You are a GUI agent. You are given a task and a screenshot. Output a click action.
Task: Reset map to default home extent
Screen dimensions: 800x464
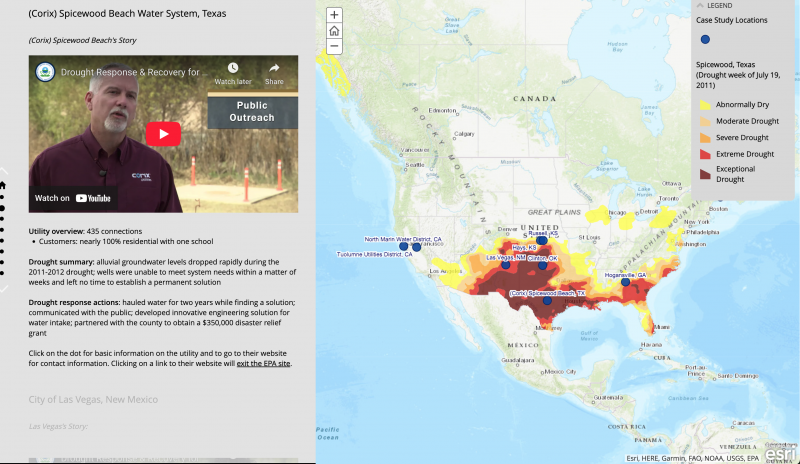(334, 31)
